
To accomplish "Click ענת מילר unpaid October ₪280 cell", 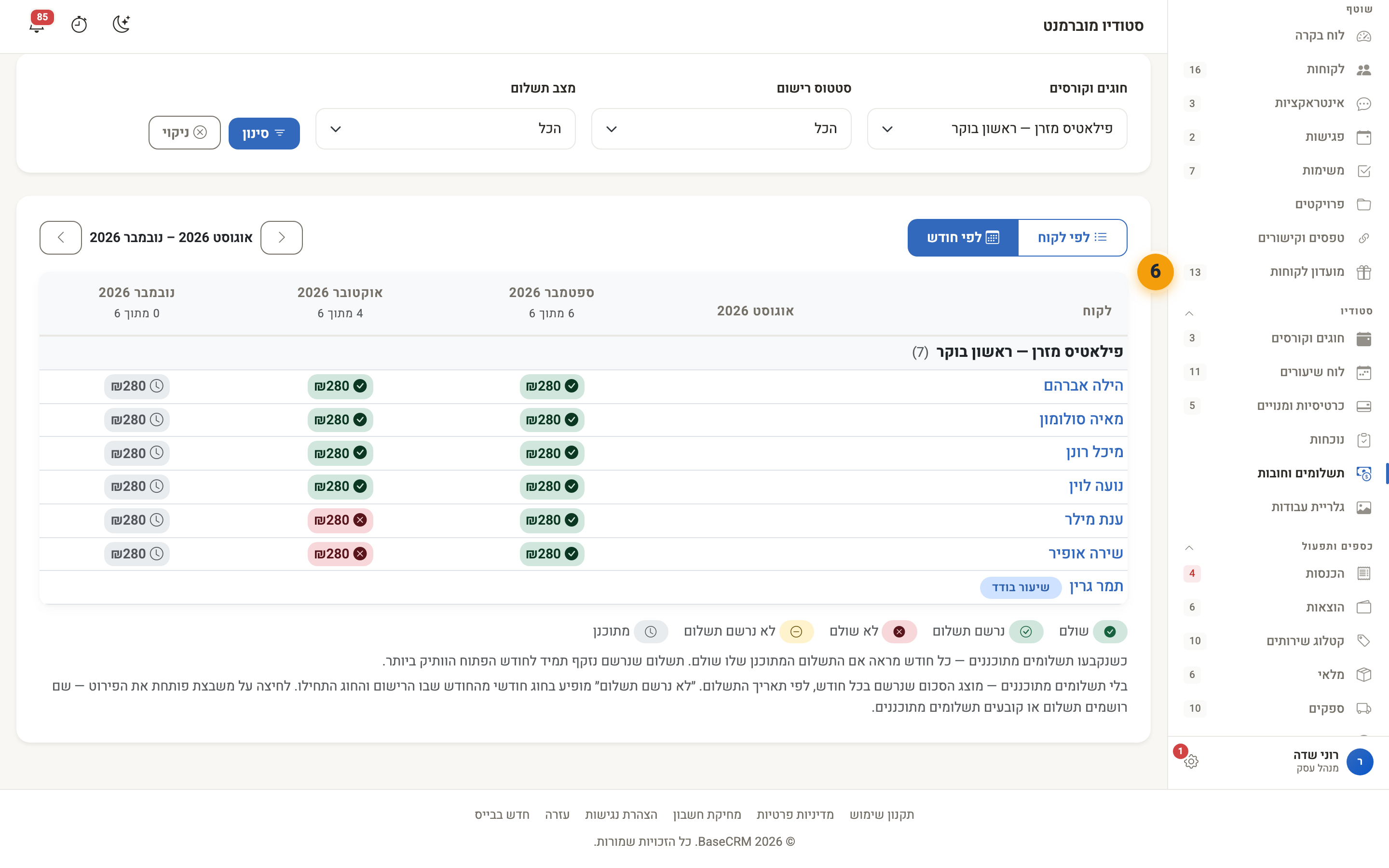I will tap(340, 520).
